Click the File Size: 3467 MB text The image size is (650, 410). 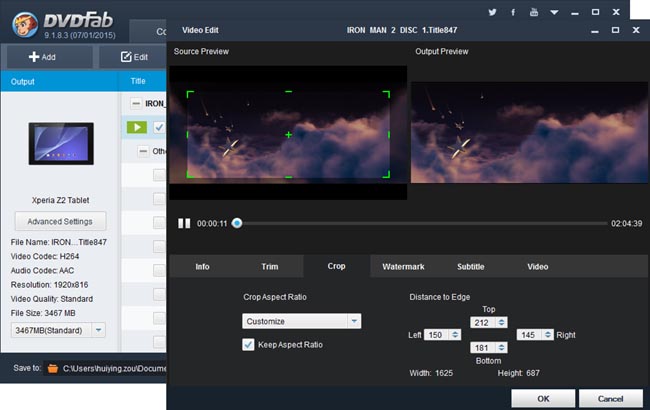click(x=43, y=313)
